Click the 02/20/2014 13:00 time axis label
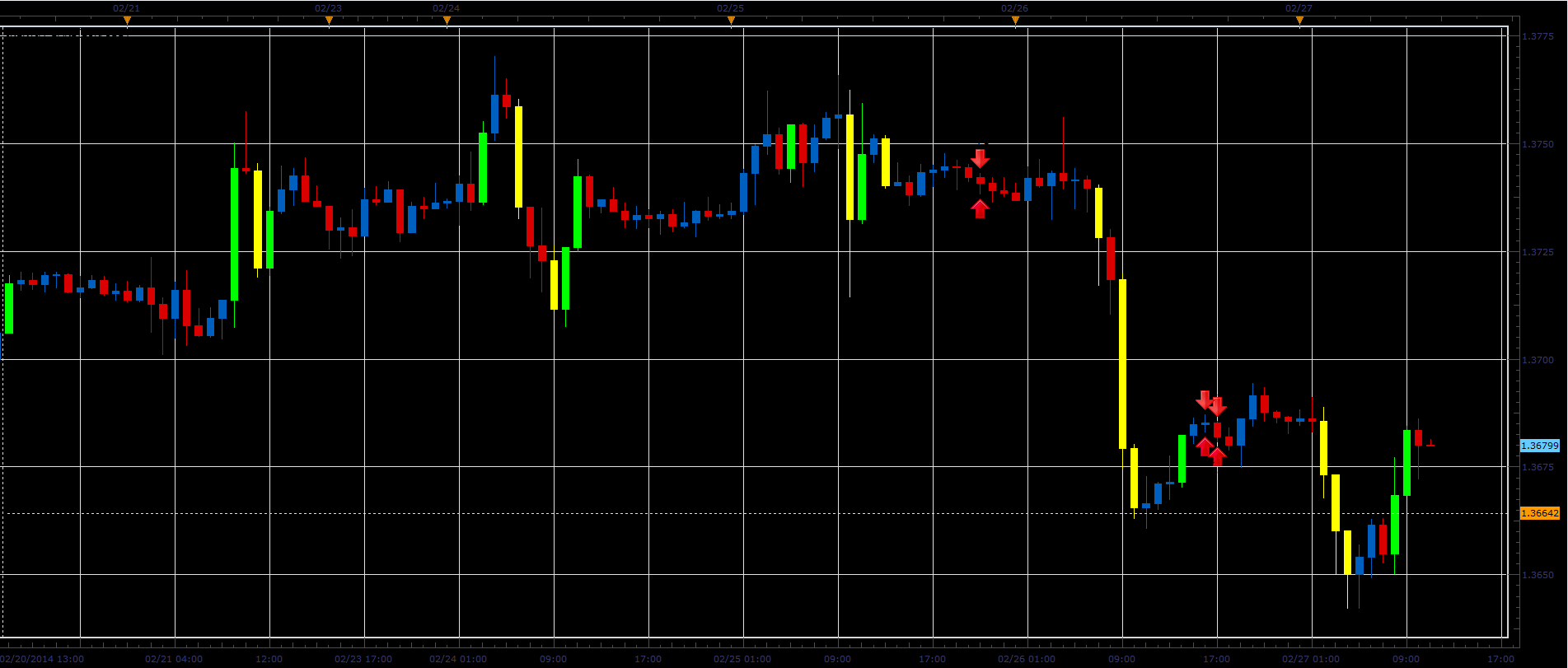The image size is (1568, 668). click(x=43, y=659)
